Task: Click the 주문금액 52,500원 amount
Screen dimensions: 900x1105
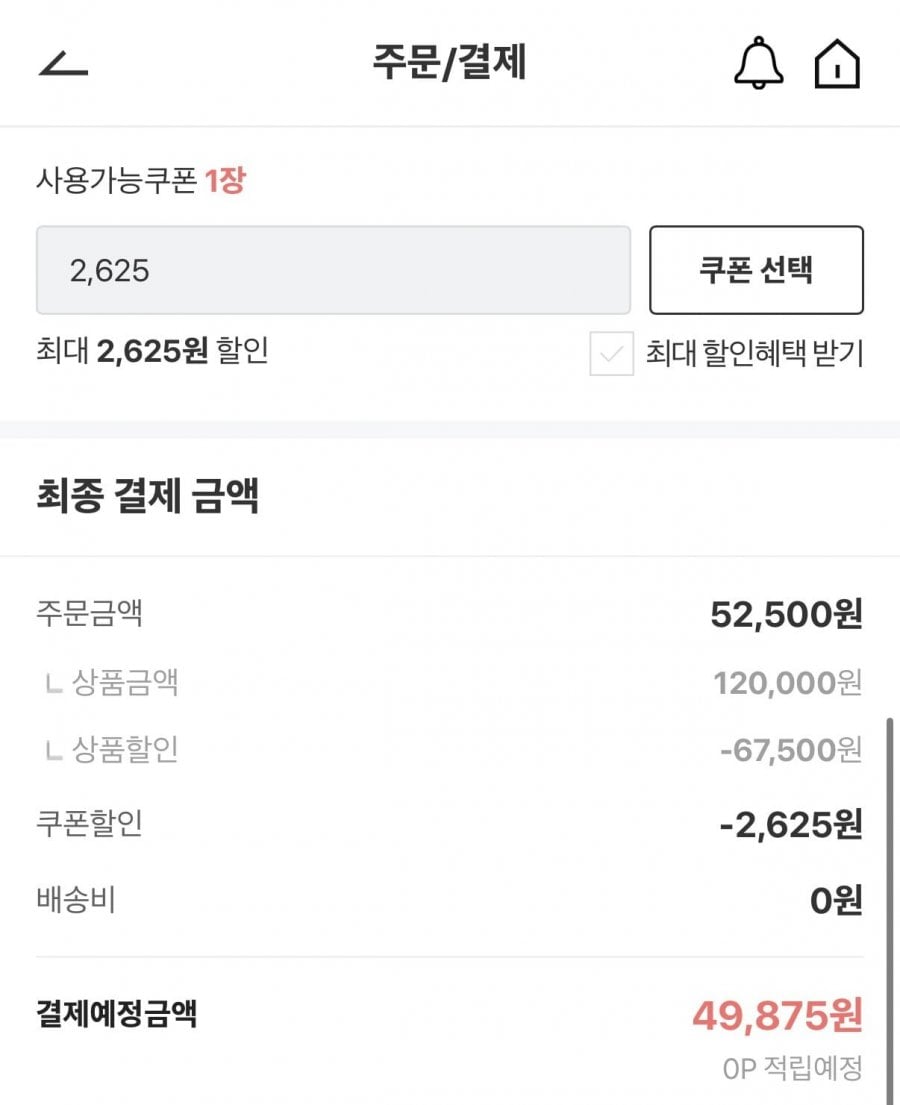Action: (786, 614)
